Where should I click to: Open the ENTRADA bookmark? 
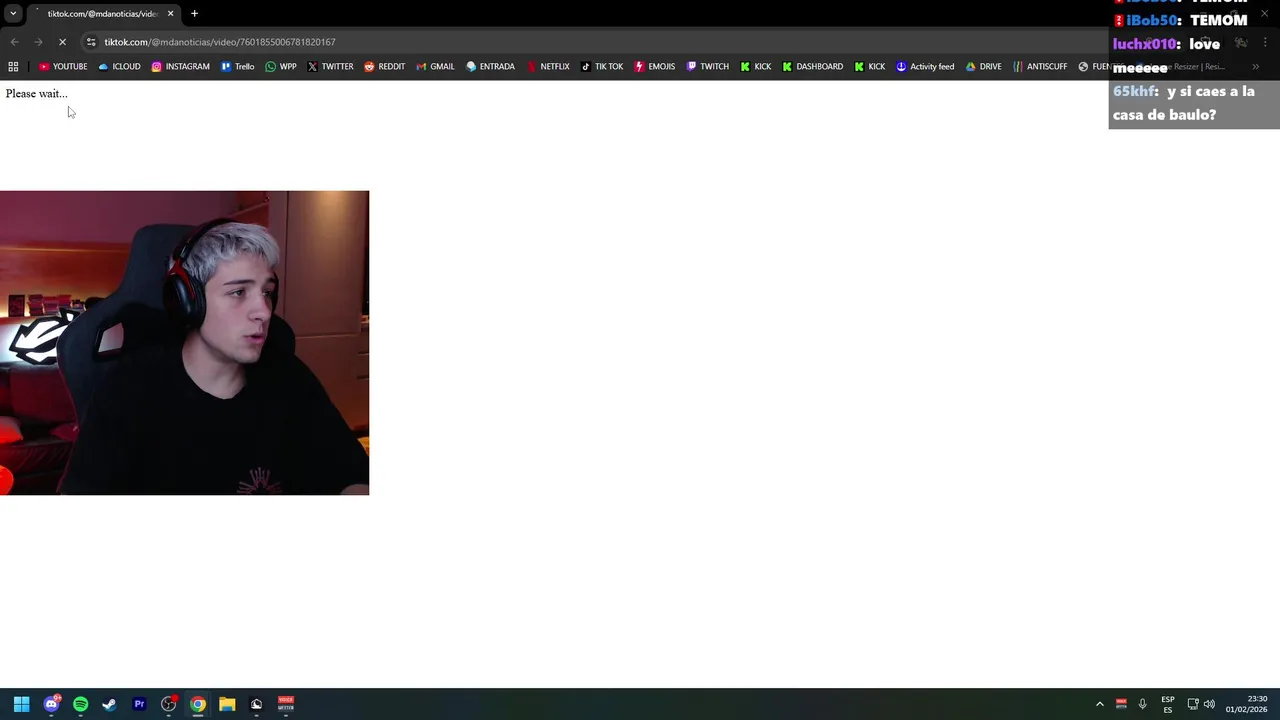490,67
